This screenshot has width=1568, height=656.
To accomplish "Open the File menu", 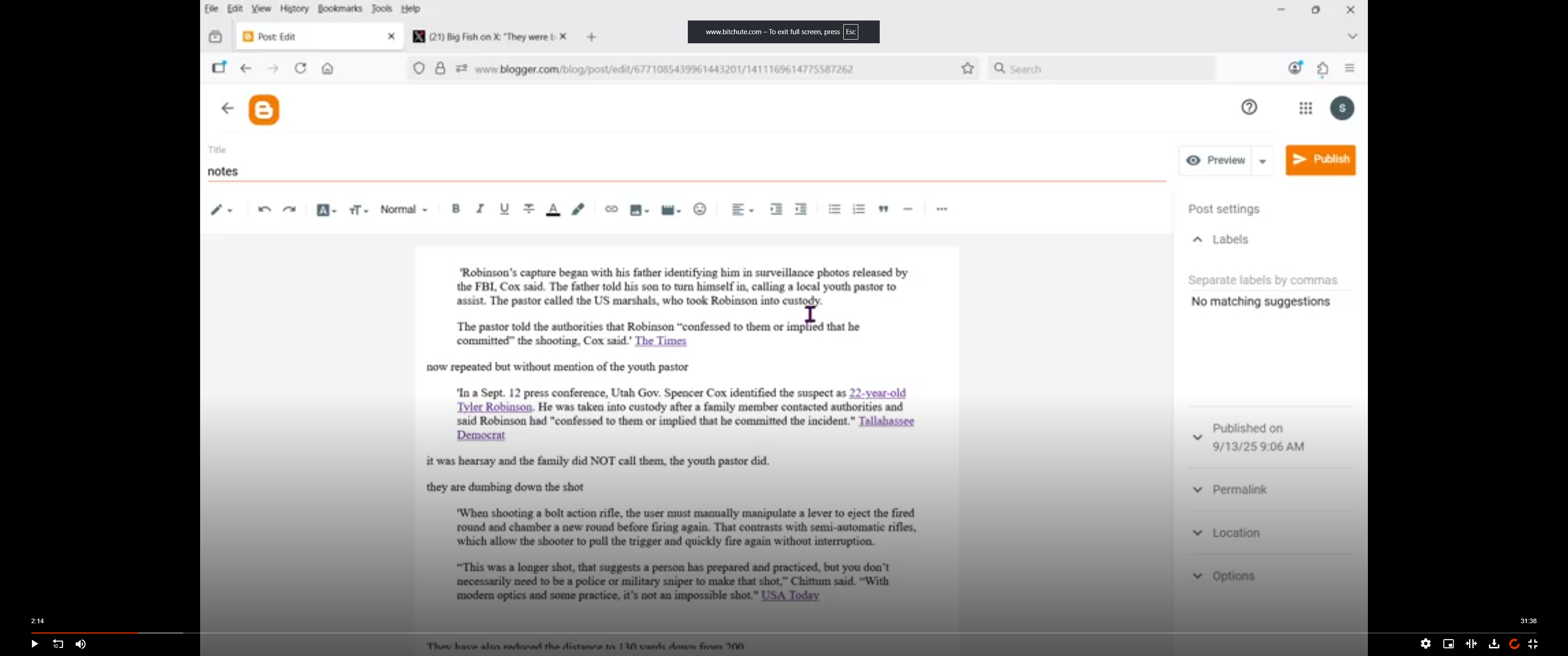I will pos(211,9).
